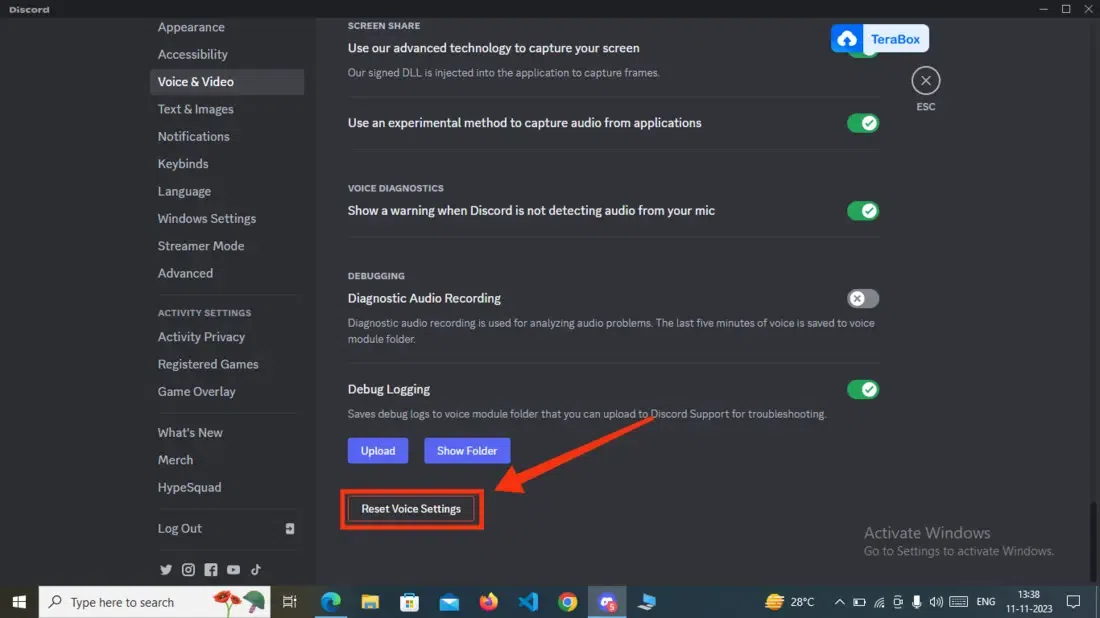The width and height of the screenshot is (1100, 618).
Task: Click the TeraBox cloud widget
Action: pyautogui.click(x=880, y=39)
